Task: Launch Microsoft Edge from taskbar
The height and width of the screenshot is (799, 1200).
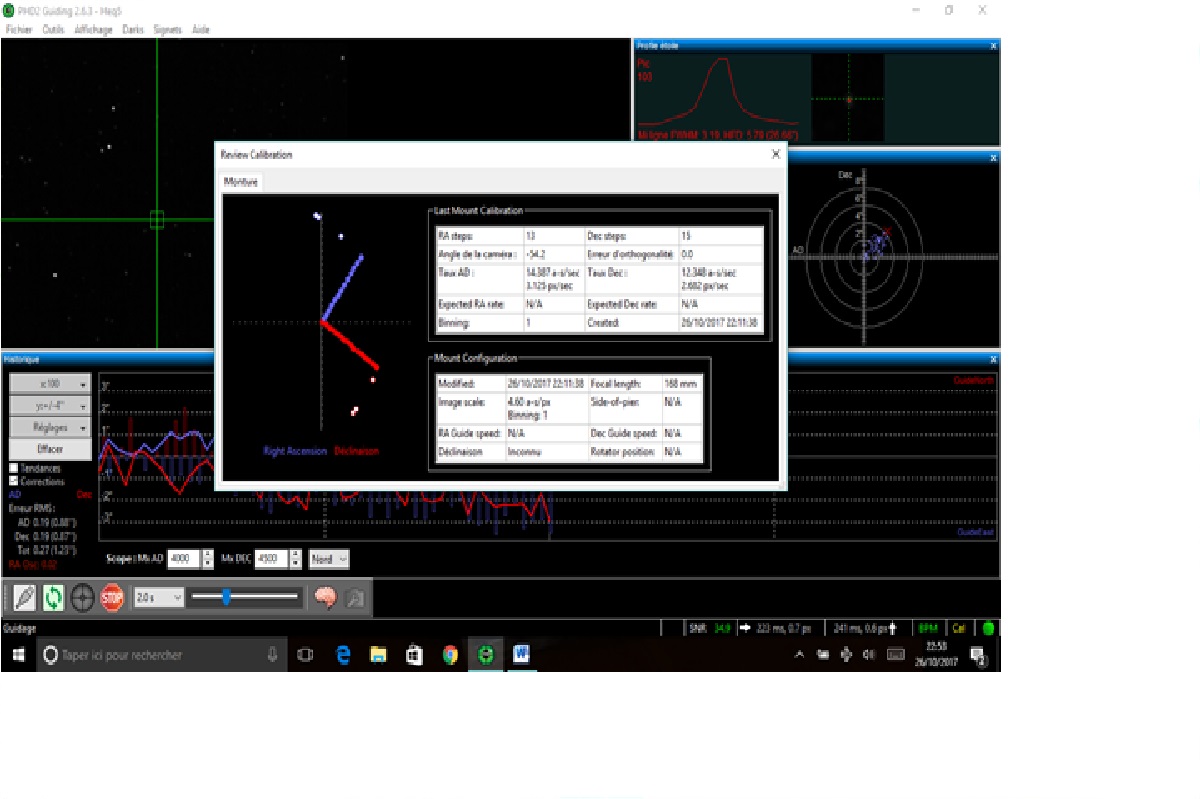Action: click(342, 655)
